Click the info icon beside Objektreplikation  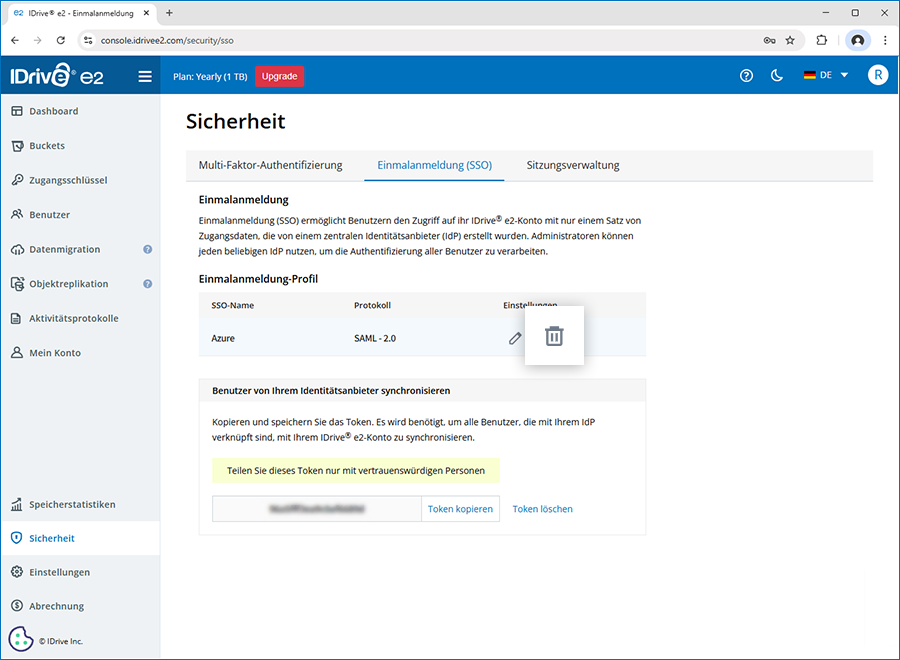pyautogui.click(x=148, y=284)
